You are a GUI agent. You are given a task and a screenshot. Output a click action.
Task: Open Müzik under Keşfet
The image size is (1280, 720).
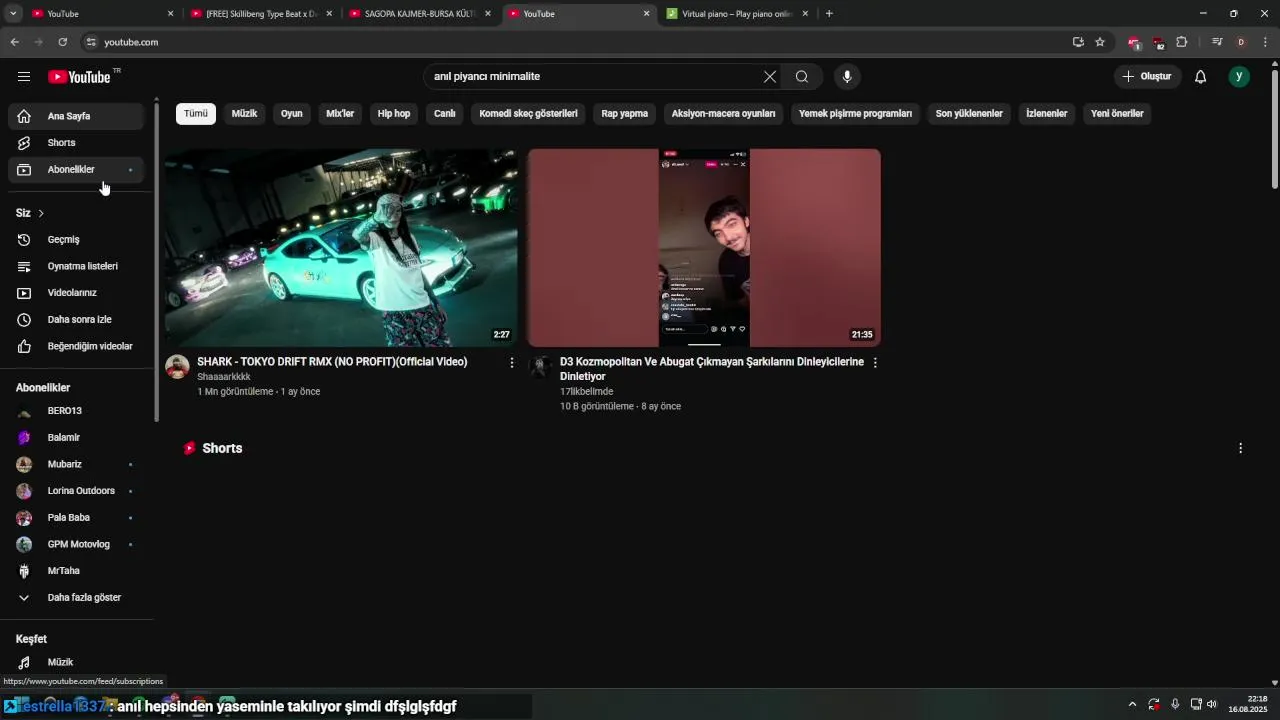(x=76, y=662)
